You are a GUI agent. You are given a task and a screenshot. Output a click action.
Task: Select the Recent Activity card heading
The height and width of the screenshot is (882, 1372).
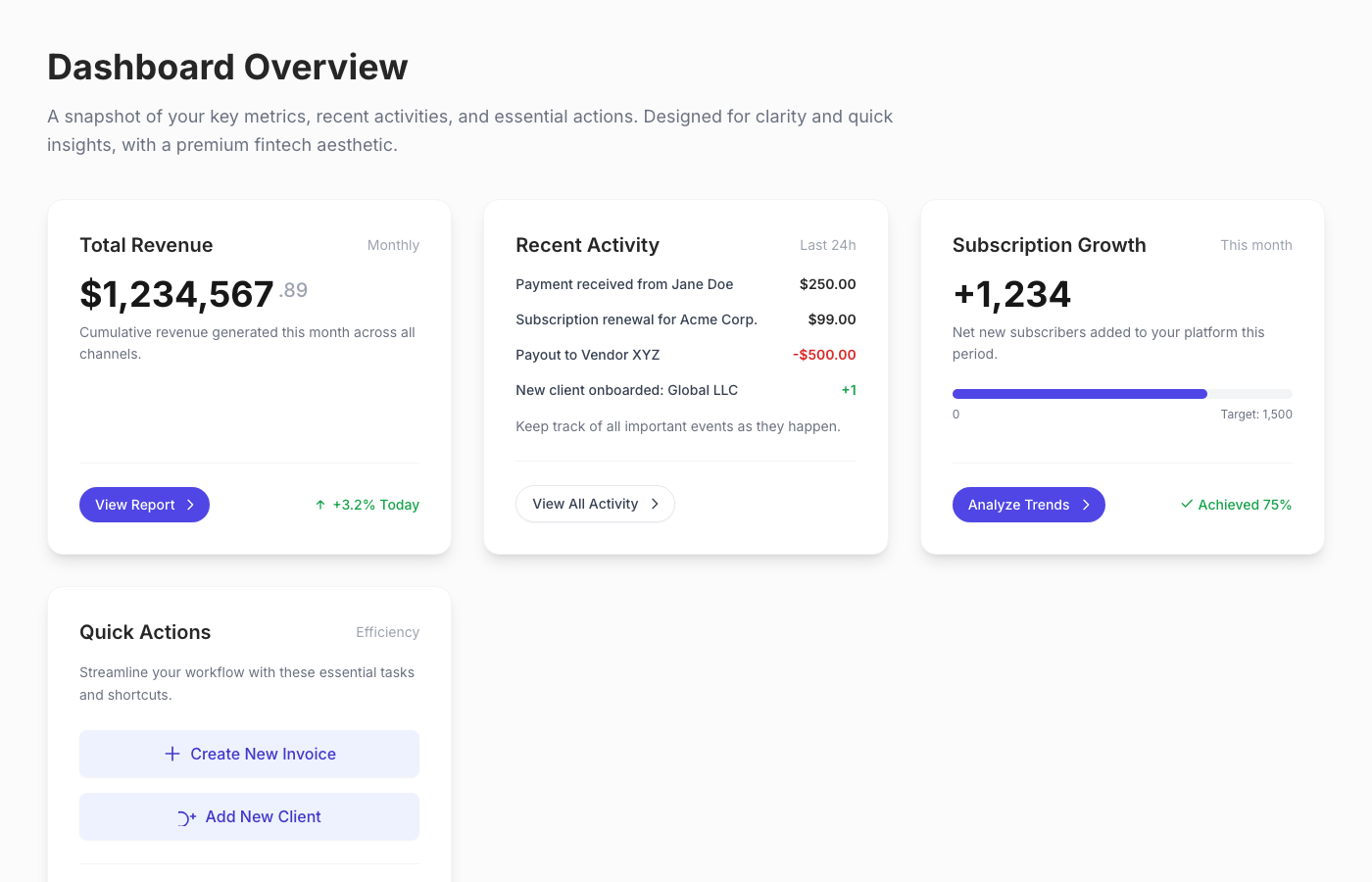(587, 245)
